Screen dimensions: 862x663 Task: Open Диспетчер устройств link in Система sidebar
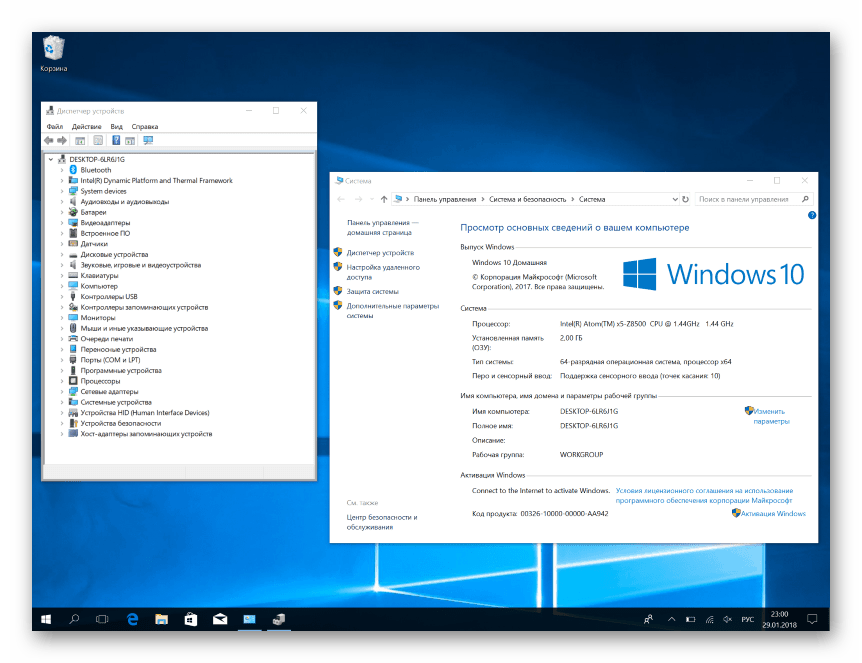tap(380, 253)
